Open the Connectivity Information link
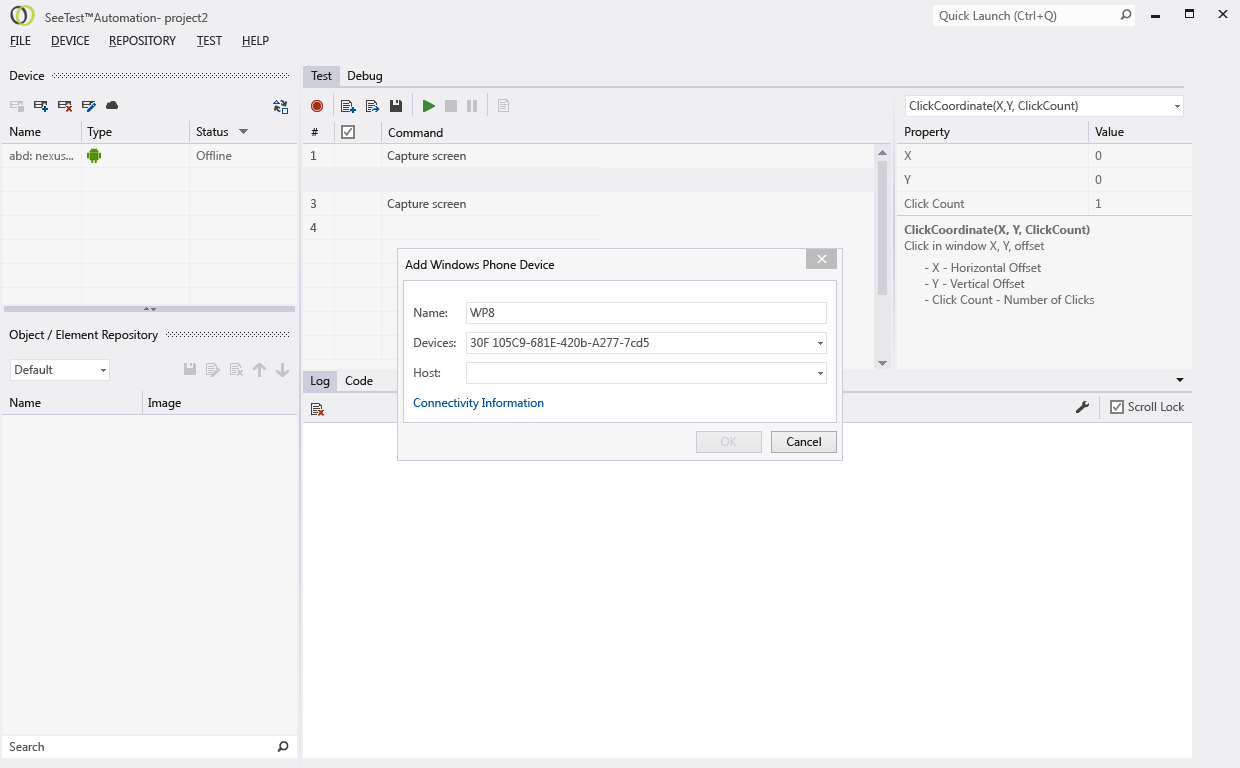 [x=478, y=403]
